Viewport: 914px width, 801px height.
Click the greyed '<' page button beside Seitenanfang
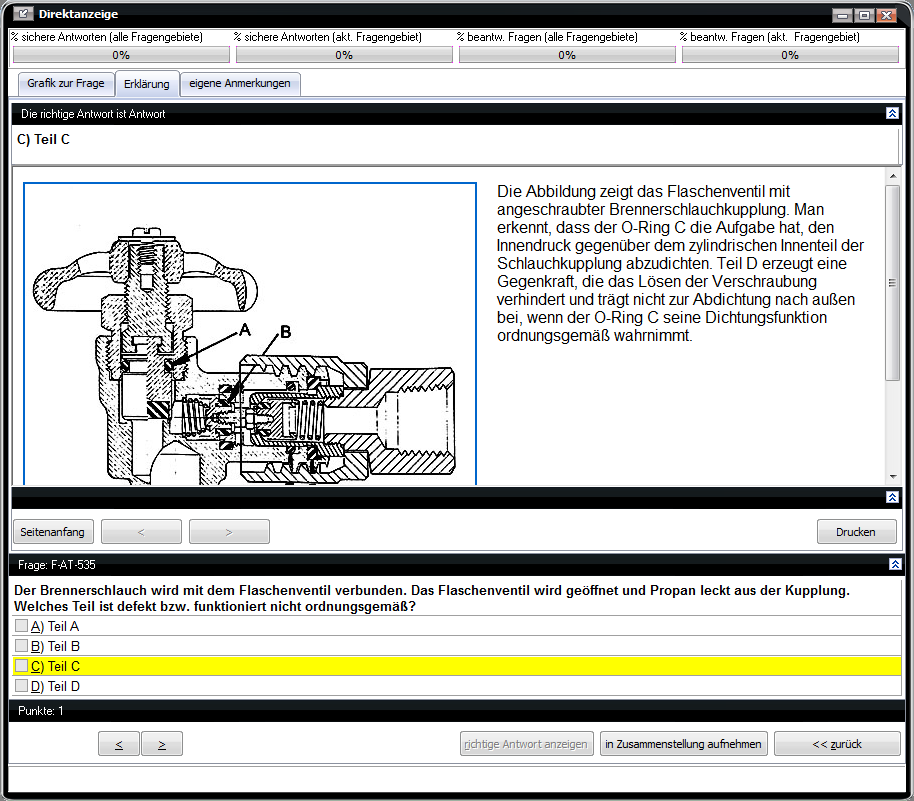coord(141,532)
